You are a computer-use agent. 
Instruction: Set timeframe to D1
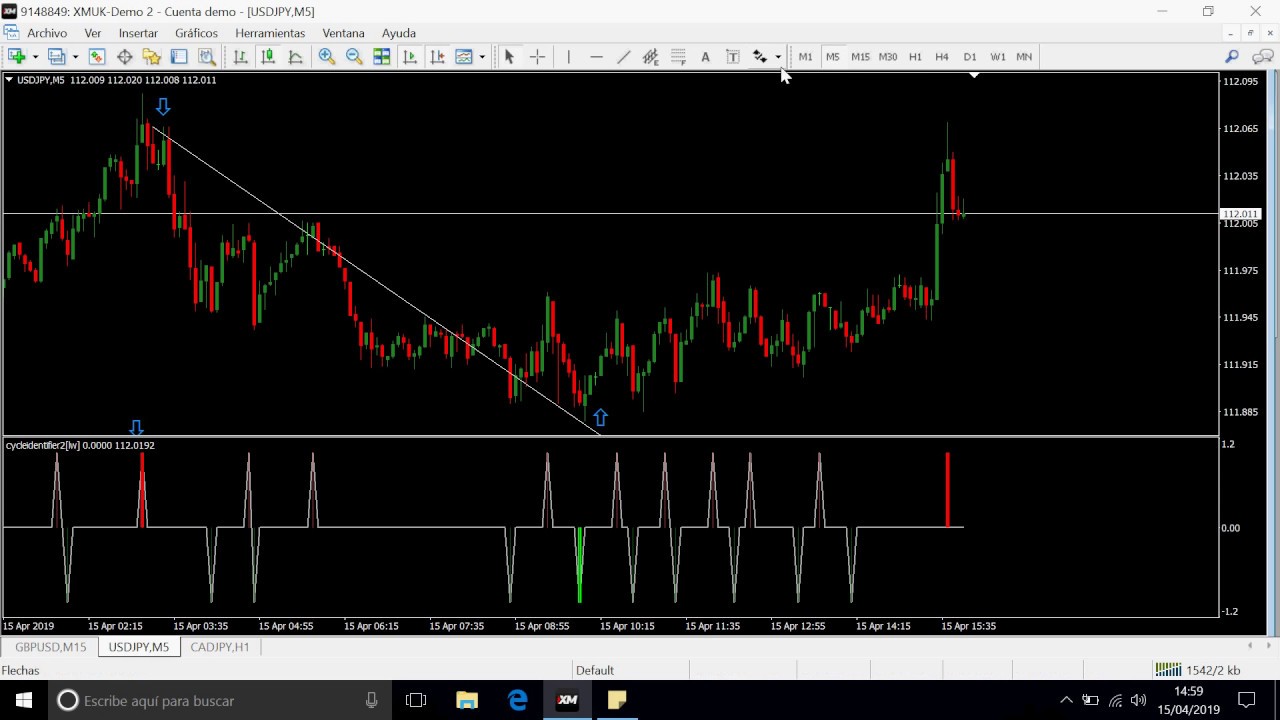970,57
